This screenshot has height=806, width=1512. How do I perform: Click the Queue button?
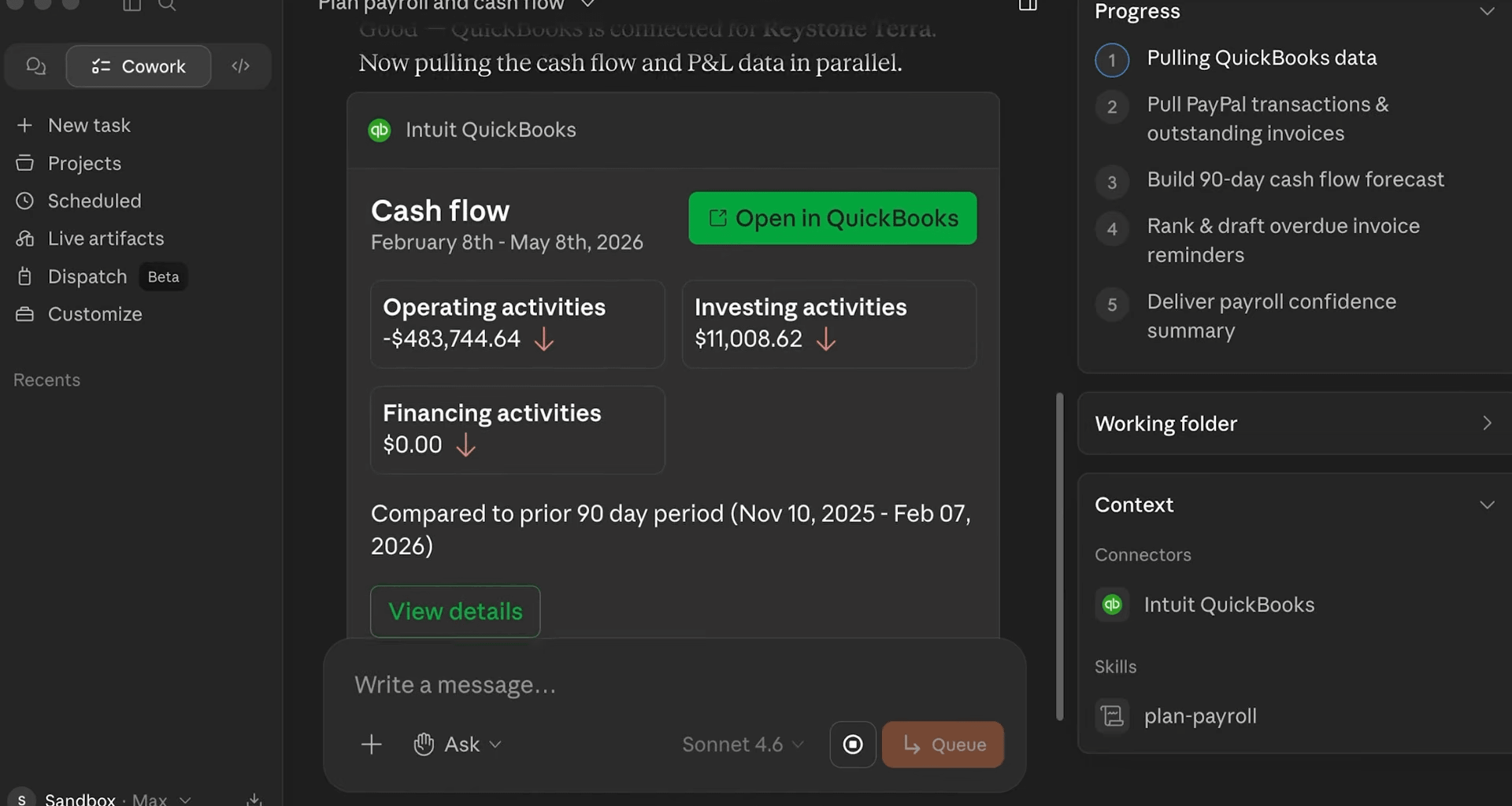pos(943,745)
